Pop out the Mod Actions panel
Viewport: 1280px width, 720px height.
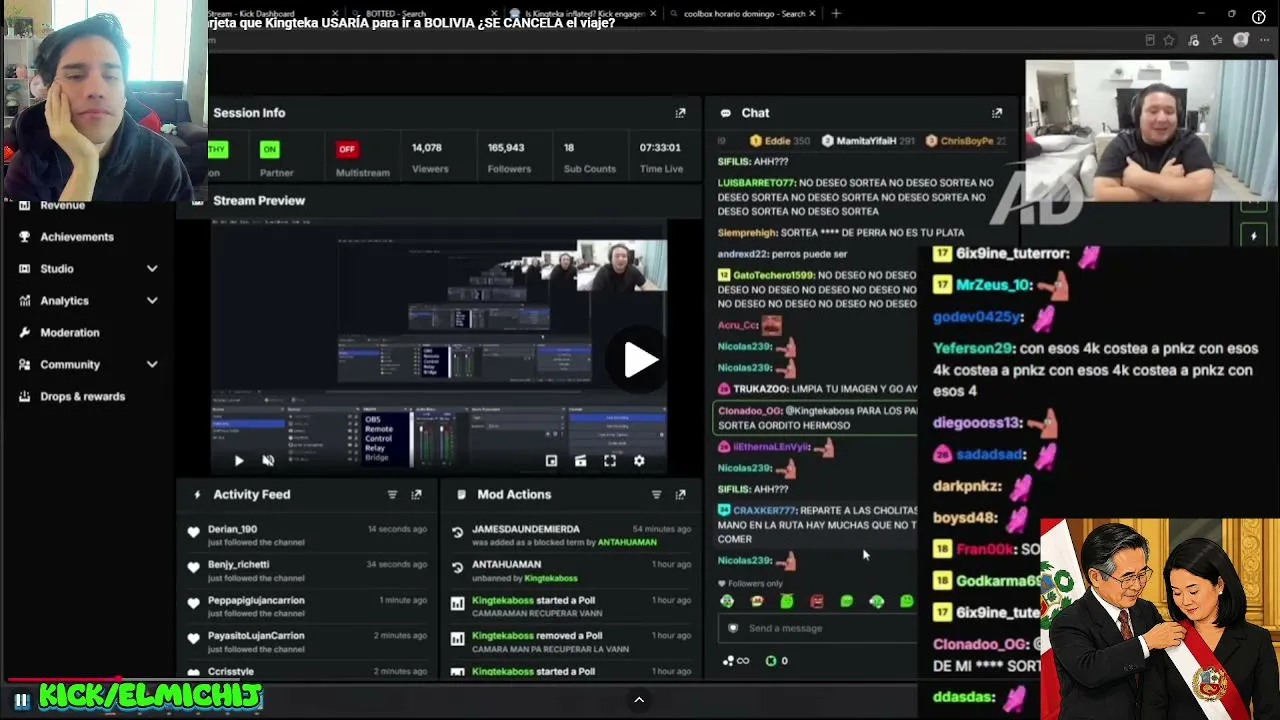click(x=680, y=495)
